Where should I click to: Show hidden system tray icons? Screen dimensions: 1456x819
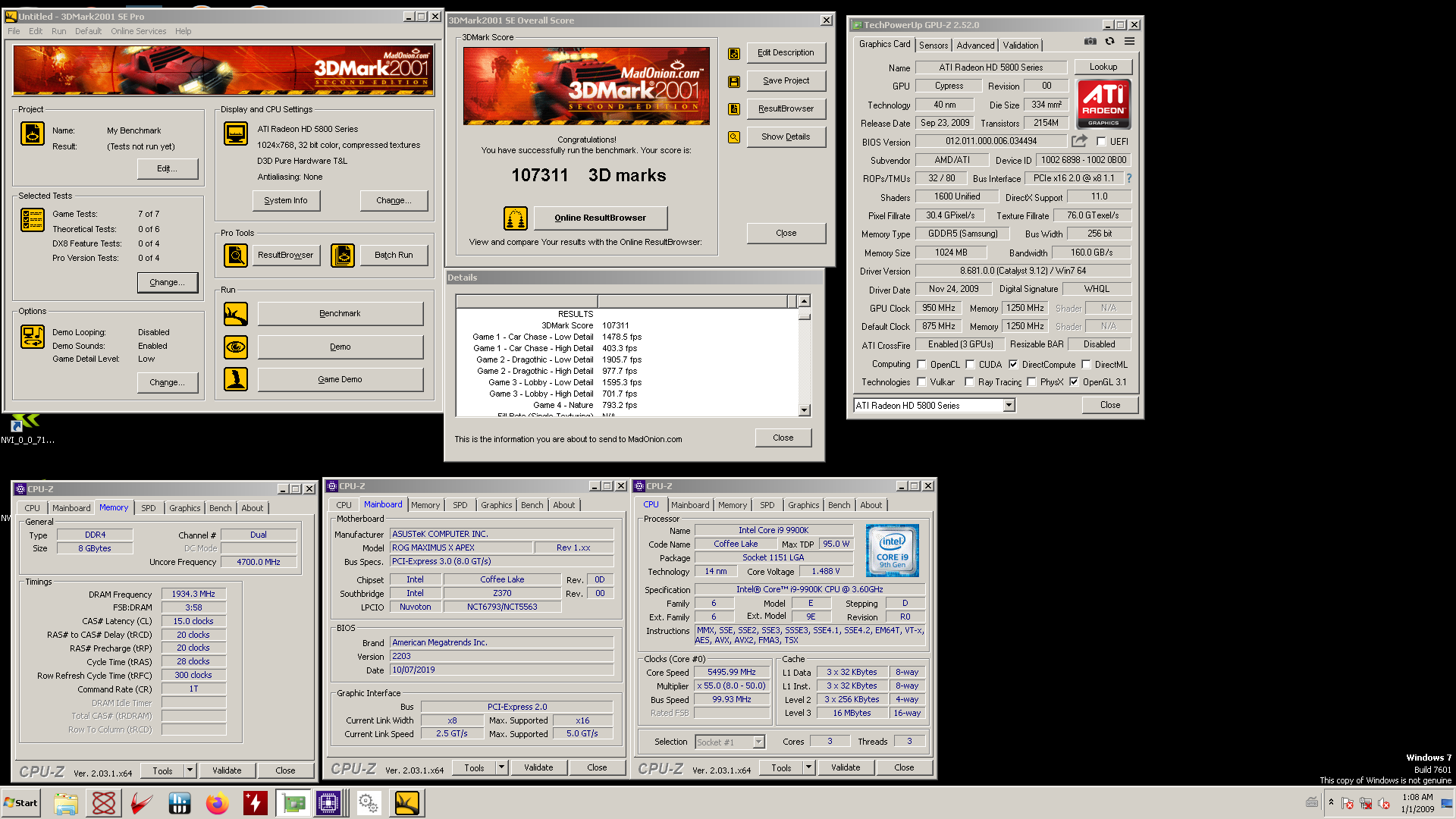[1331, 802]
